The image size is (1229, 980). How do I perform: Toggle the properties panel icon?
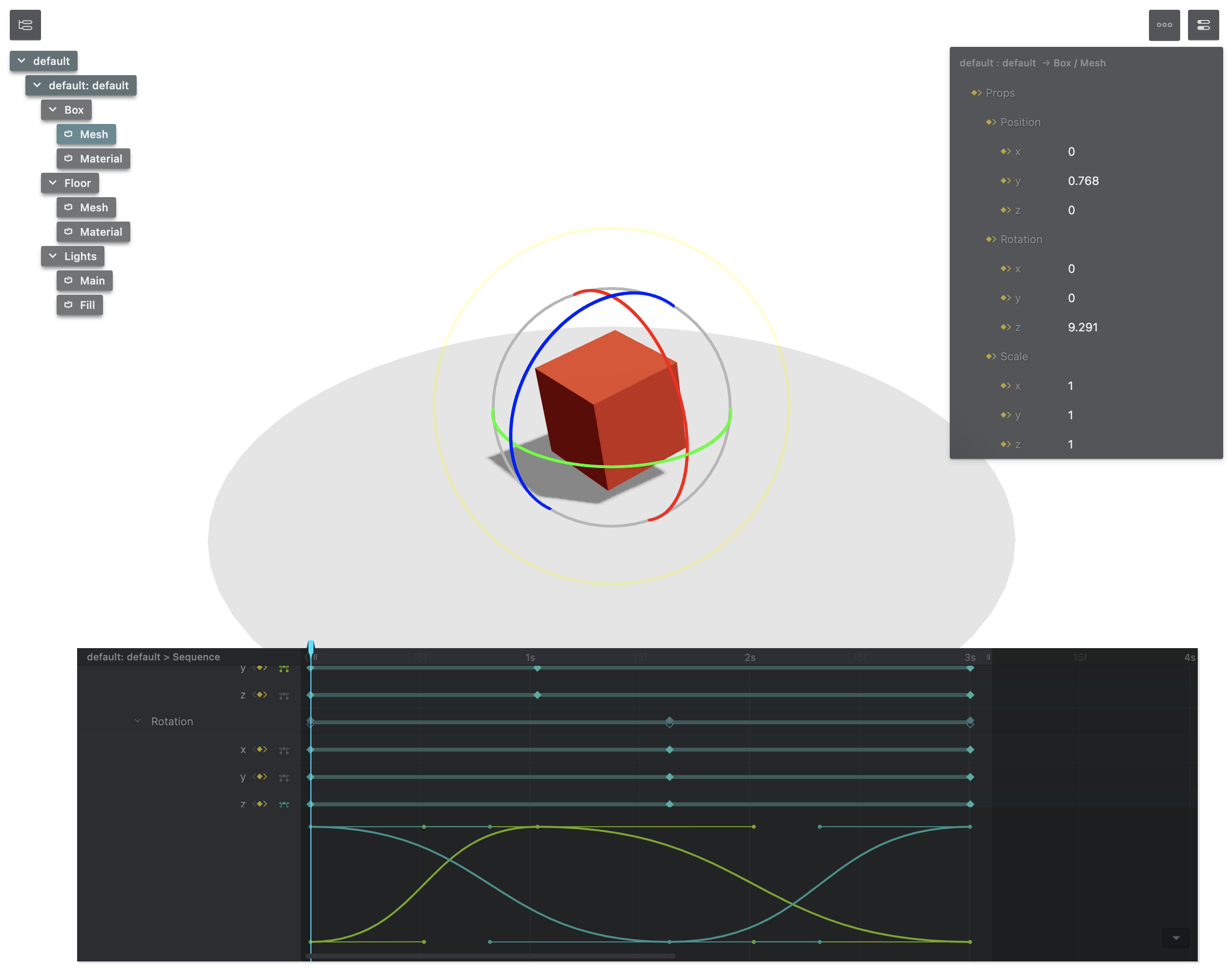click(x=1203, y=24)
